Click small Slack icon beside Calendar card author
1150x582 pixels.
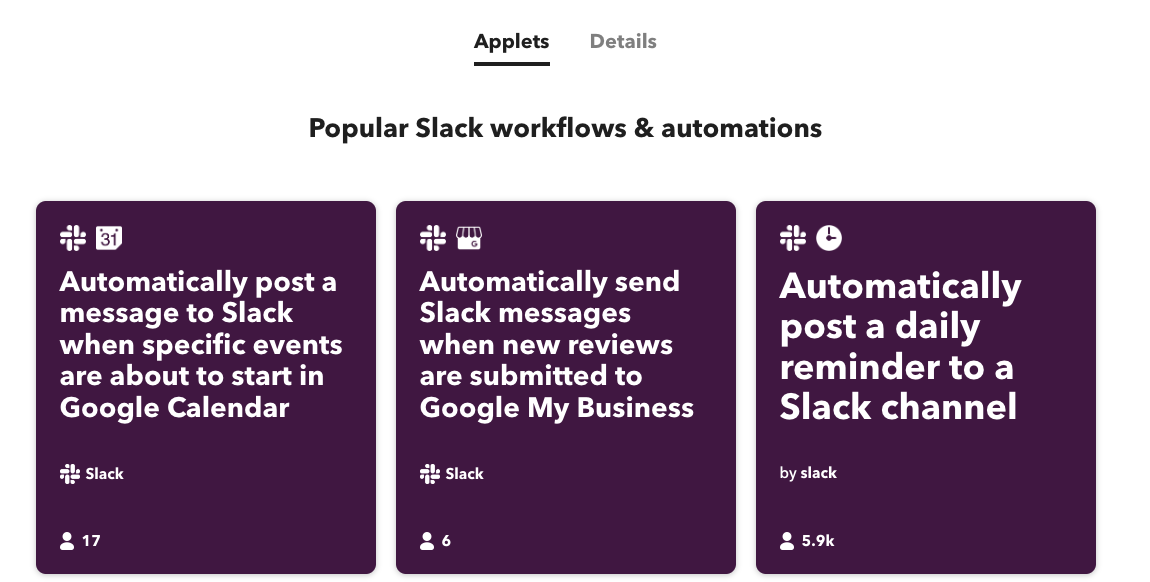point(70,474)
